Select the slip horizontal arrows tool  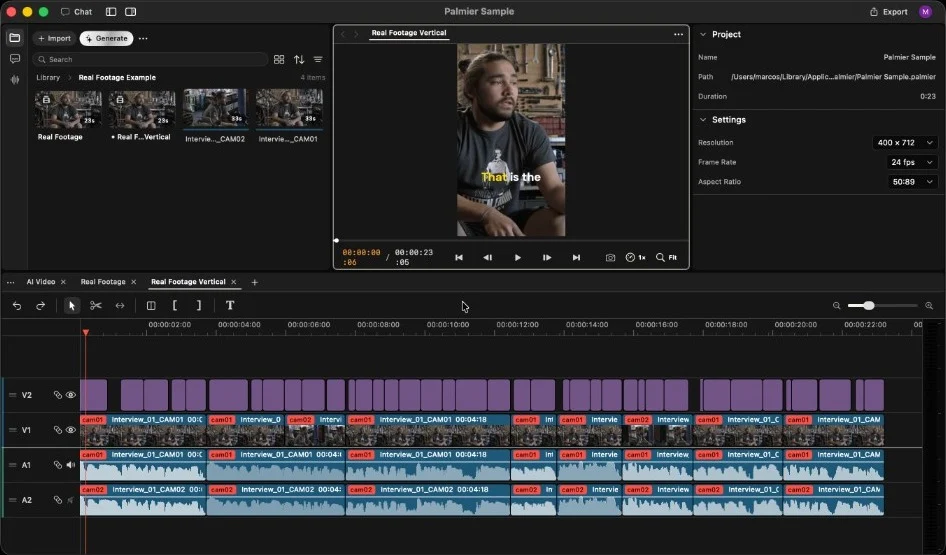pos(120,306)
